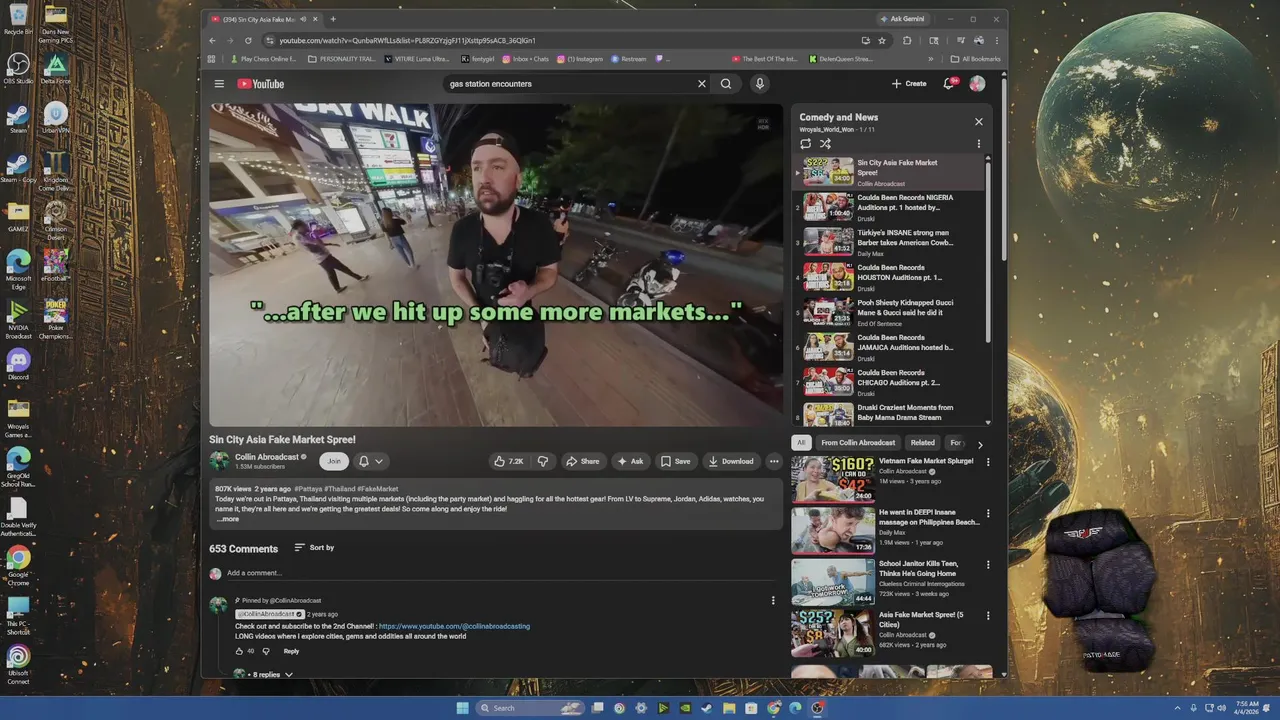Viewport: 1280px width, 720px height.
Task: Open a new Chrome tab
Action: 333,19
